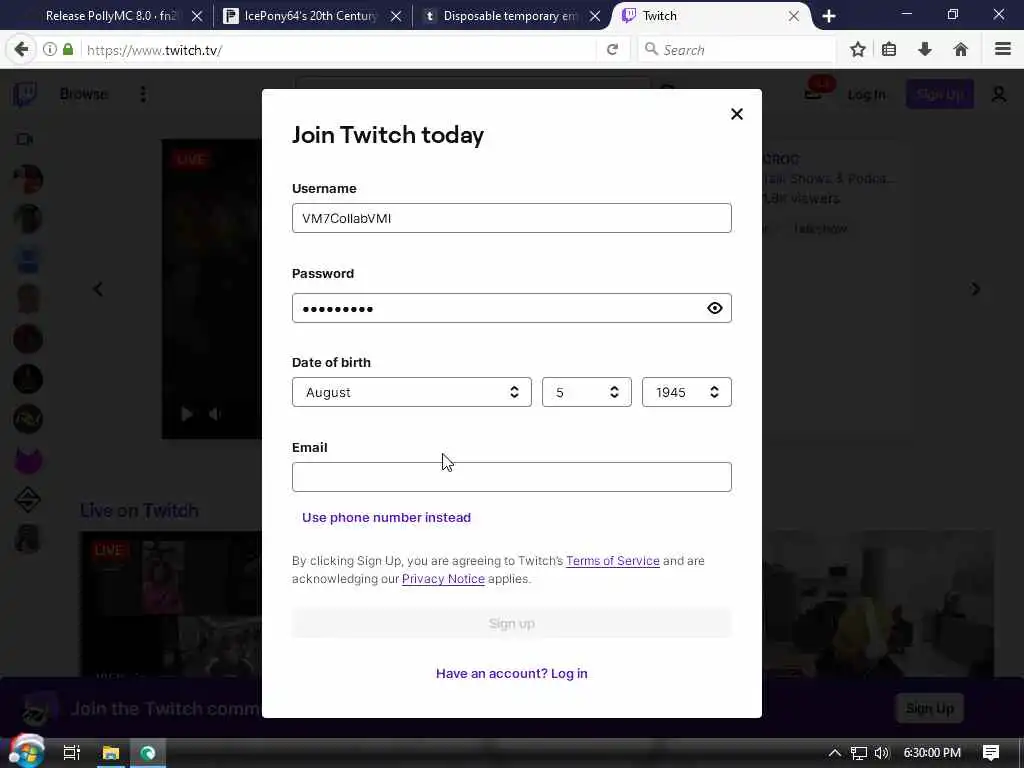Click Use phone number instead
This screenshot has height=768, width=1024.
point(386,517)
